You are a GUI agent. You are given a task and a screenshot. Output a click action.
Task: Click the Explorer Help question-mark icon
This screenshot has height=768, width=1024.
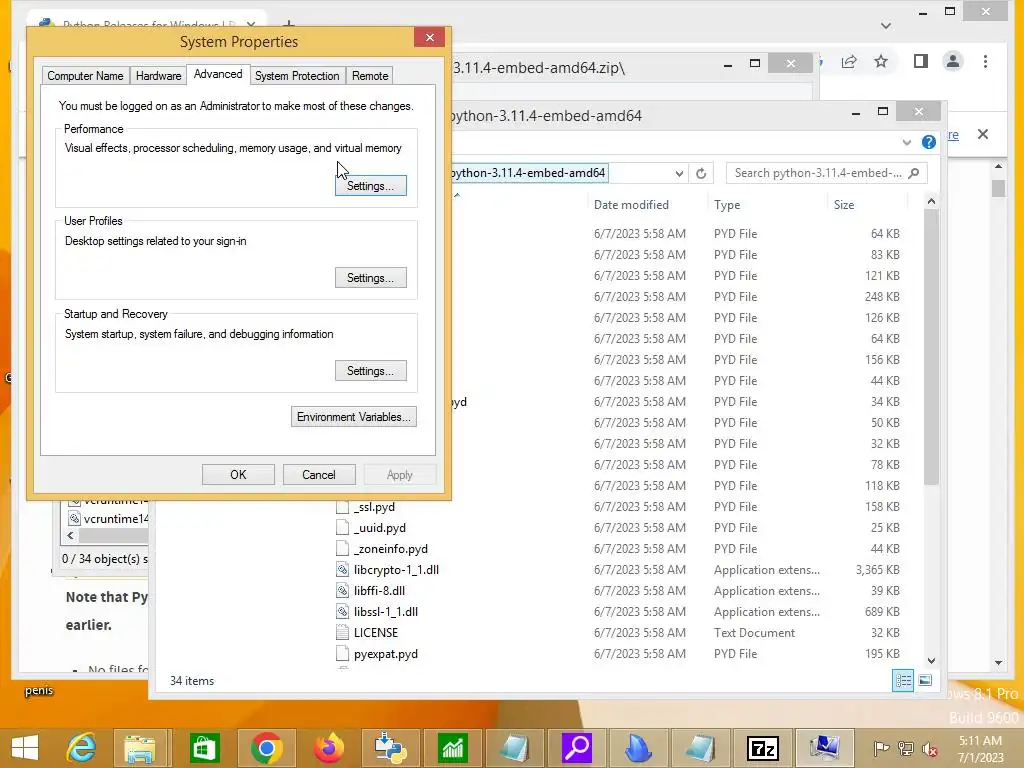click(x=928, y=142)
